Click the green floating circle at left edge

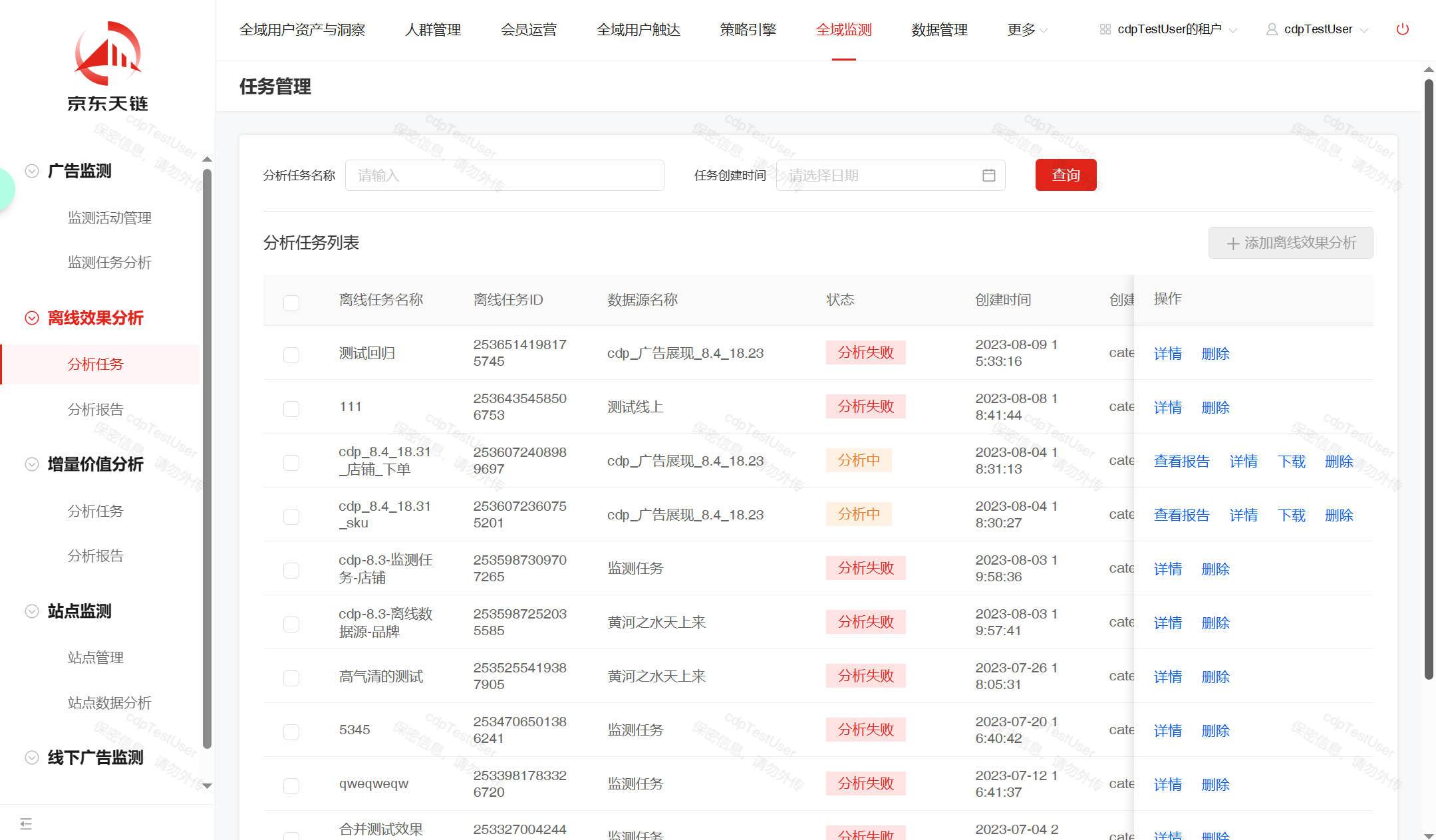click(5, 190)
